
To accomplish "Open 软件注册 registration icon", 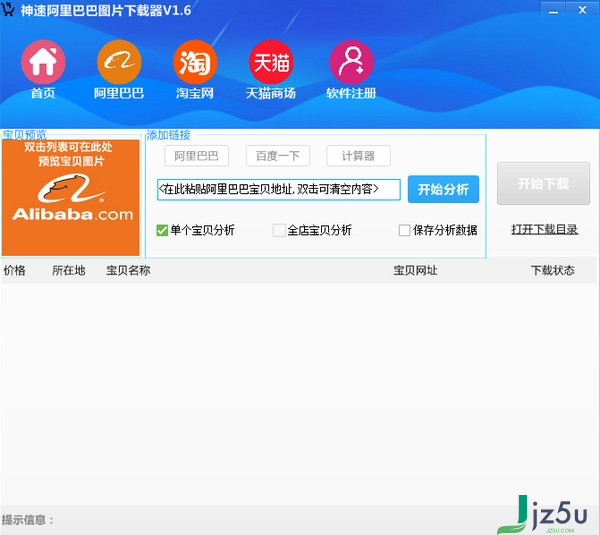I will click(351, 62).
